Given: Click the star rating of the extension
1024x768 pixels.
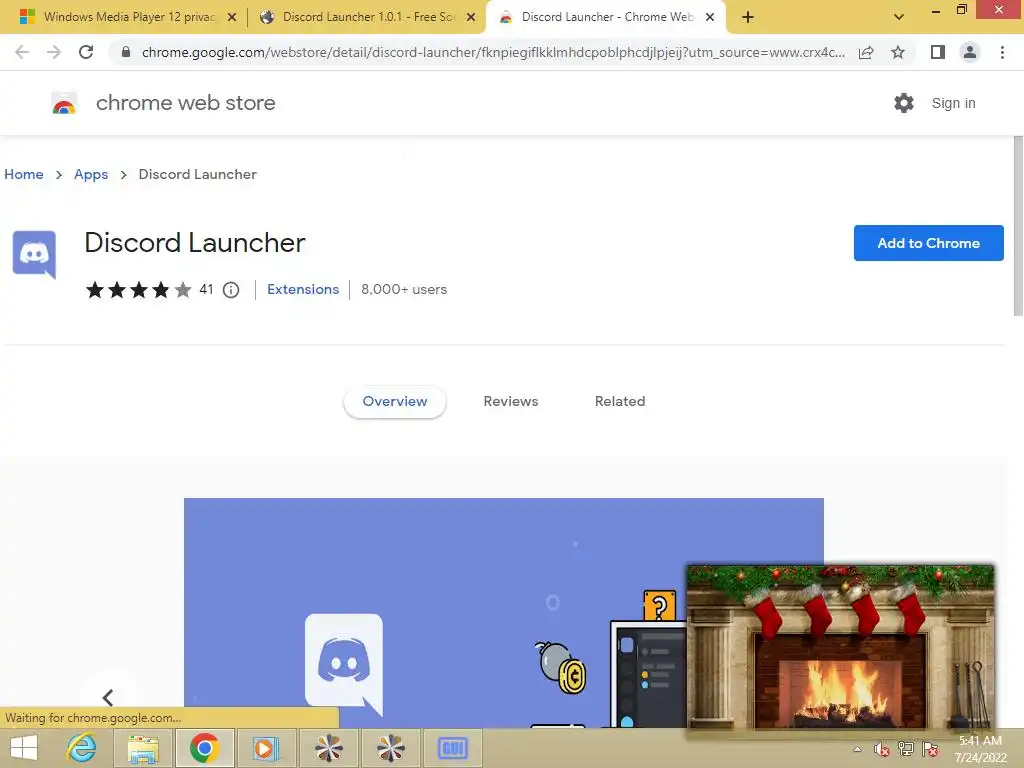Looking at the screenshot, I should (138, 290).
